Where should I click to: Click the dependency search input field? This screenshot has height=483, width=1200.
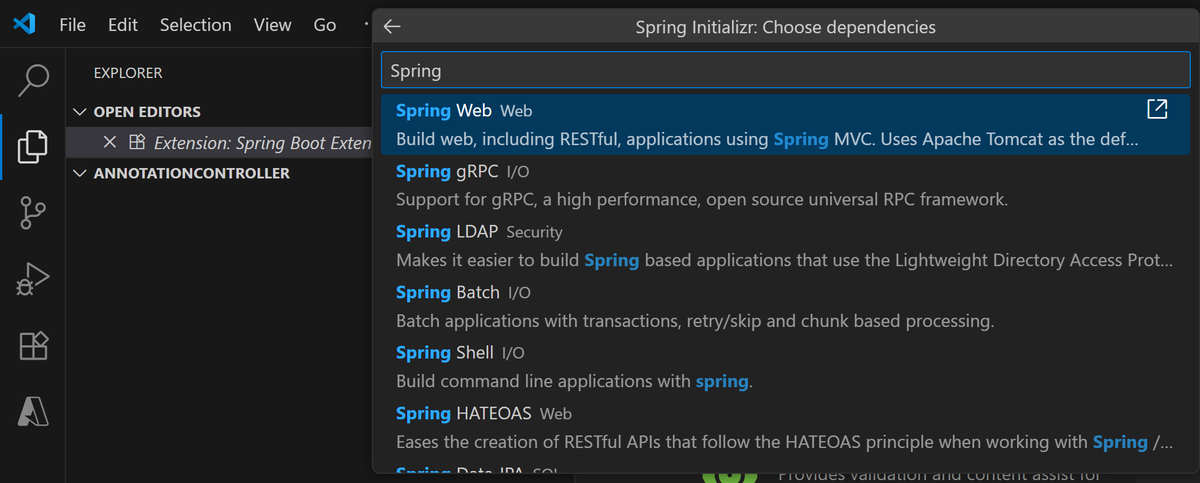tap(785, 71)
